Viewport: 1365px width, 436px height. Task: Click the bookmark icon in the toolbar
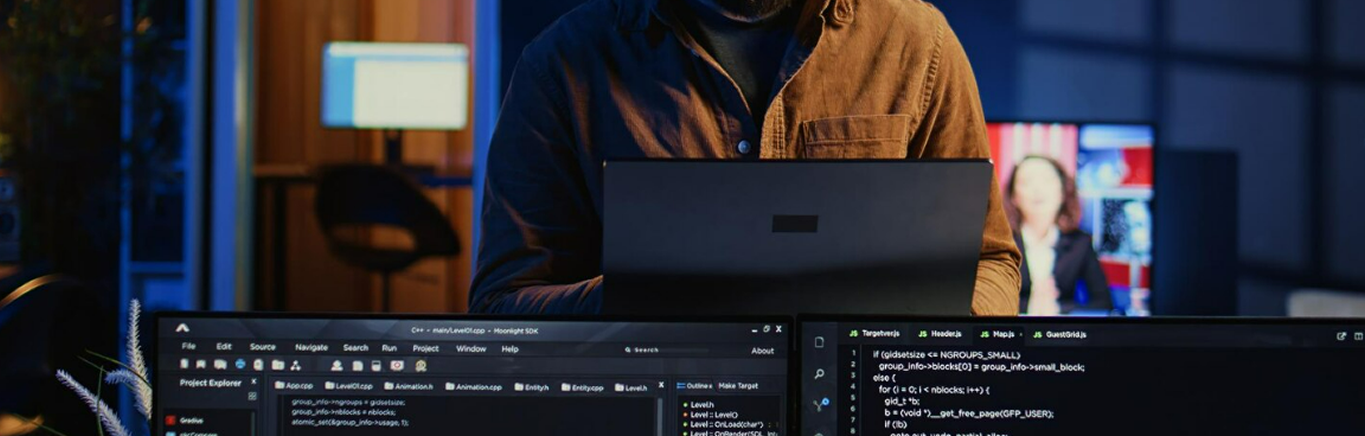click(x=200, y=365)
